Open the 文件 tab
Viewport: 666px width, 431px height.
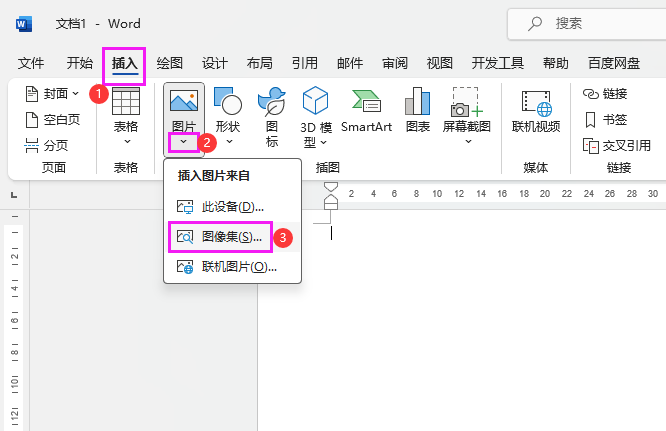(x=31, y=63)
